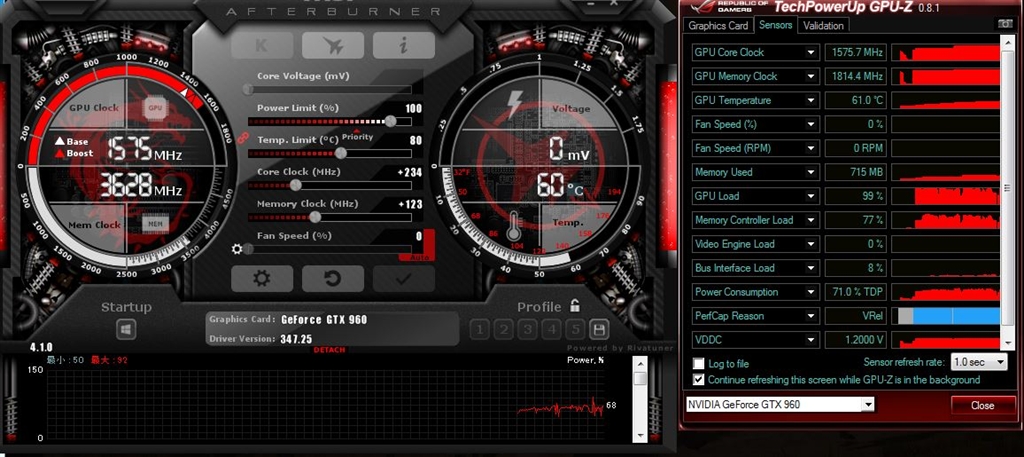Select profile slot 4
1024x457 pixels.
click(x=552, y=330)
